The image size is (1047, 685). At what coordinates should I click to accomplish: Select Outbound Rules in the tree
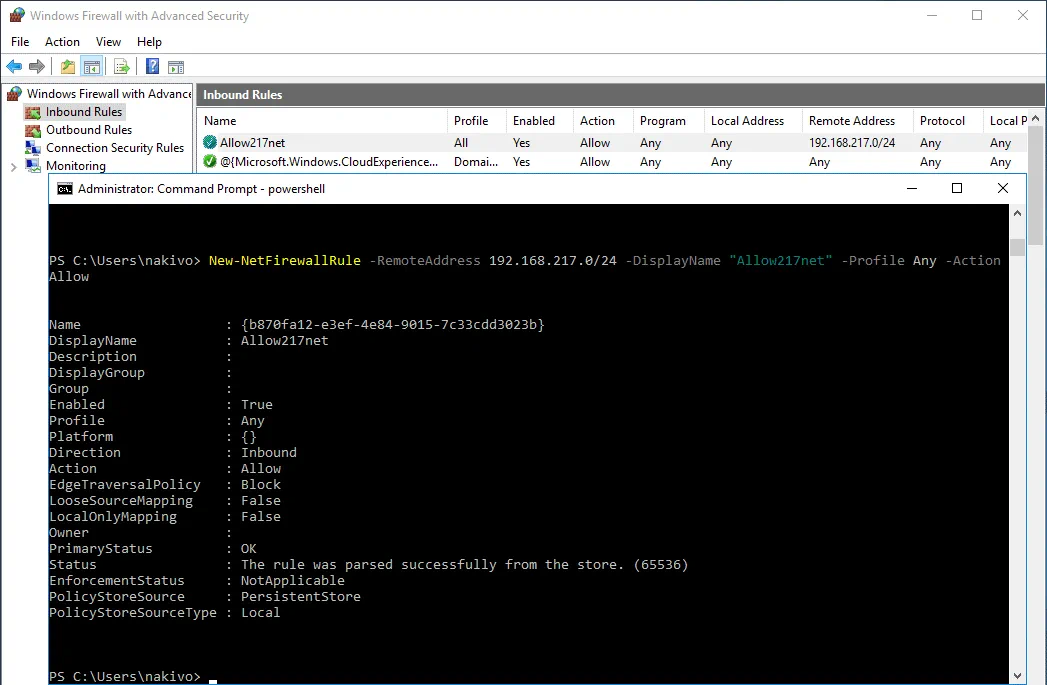point(88,130)
